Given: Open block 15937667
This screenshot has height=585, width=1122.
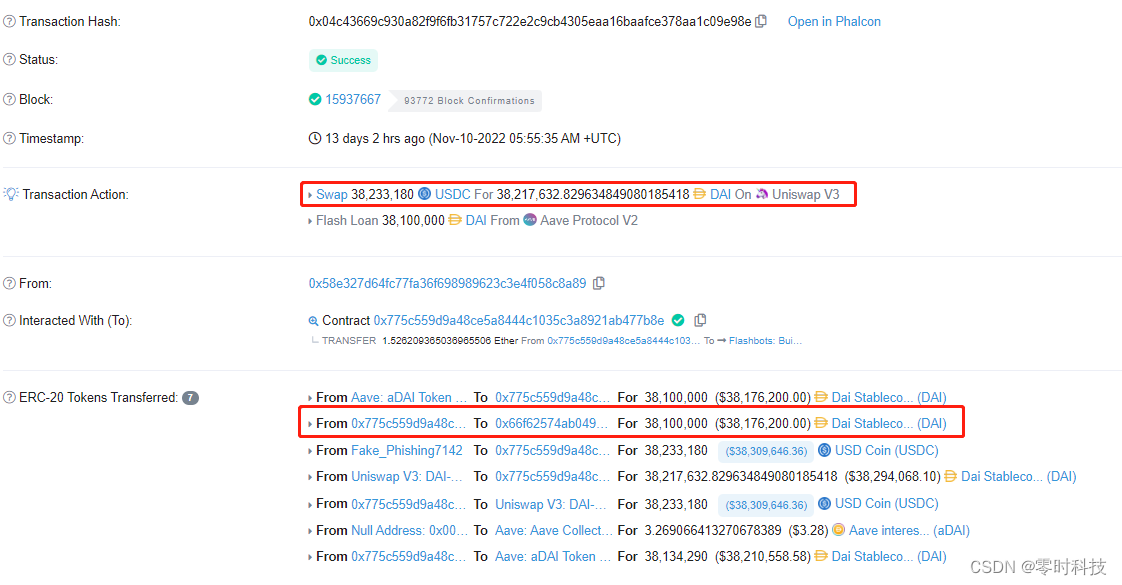Looking at the screenshot, I should tap(353, 99).
